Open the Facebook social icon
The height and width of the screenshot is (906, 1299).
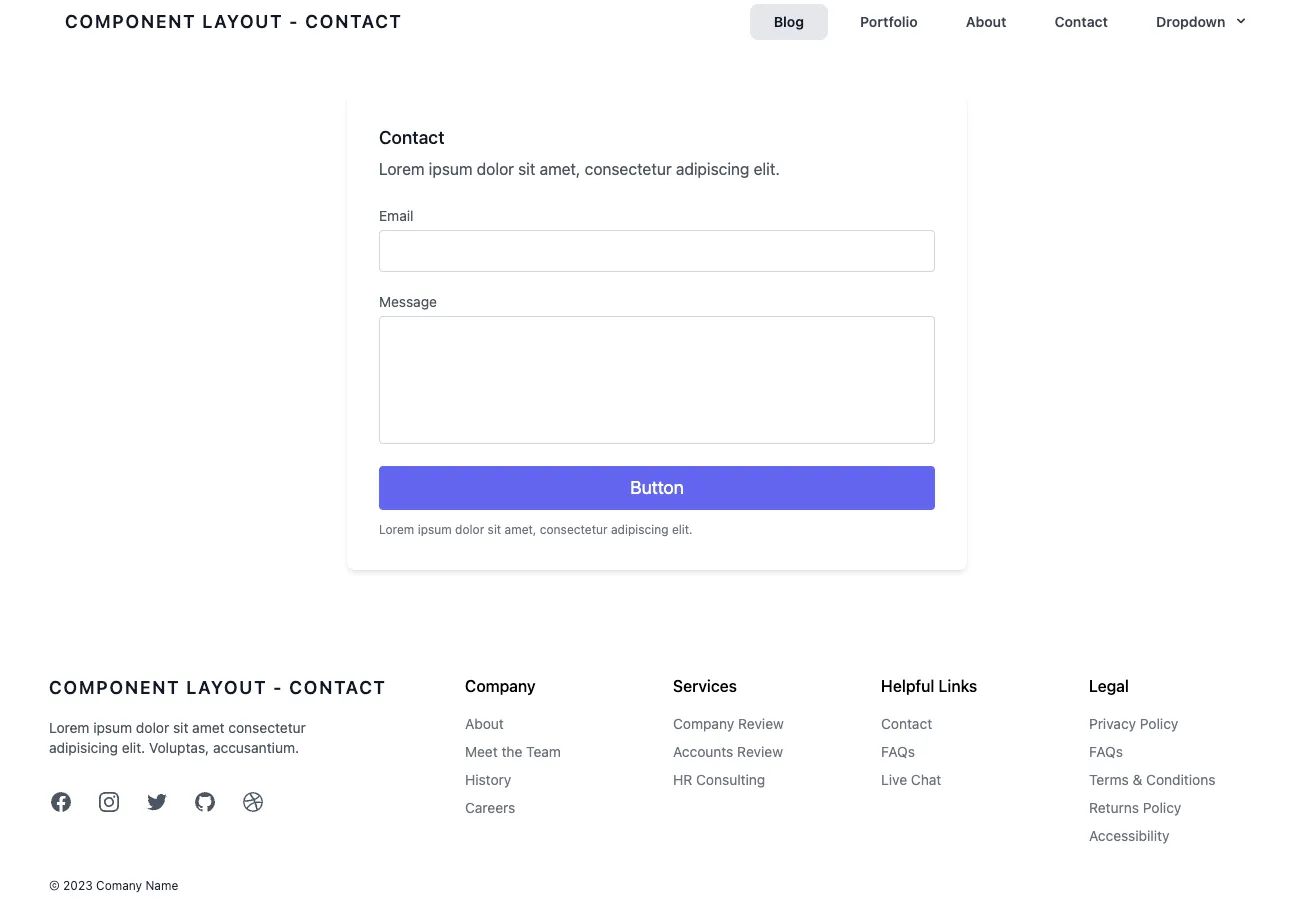pos(61,802)
